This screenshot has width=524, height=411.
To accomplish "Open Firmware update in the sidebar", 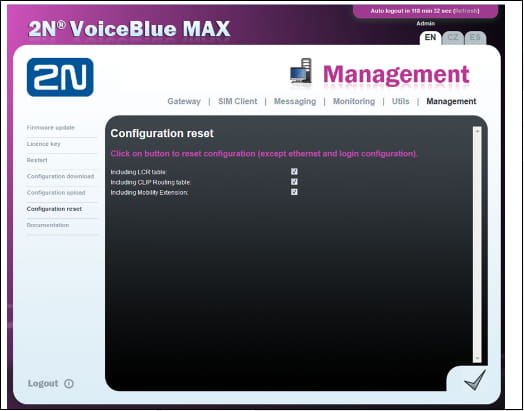I will (x=51, y=128).
